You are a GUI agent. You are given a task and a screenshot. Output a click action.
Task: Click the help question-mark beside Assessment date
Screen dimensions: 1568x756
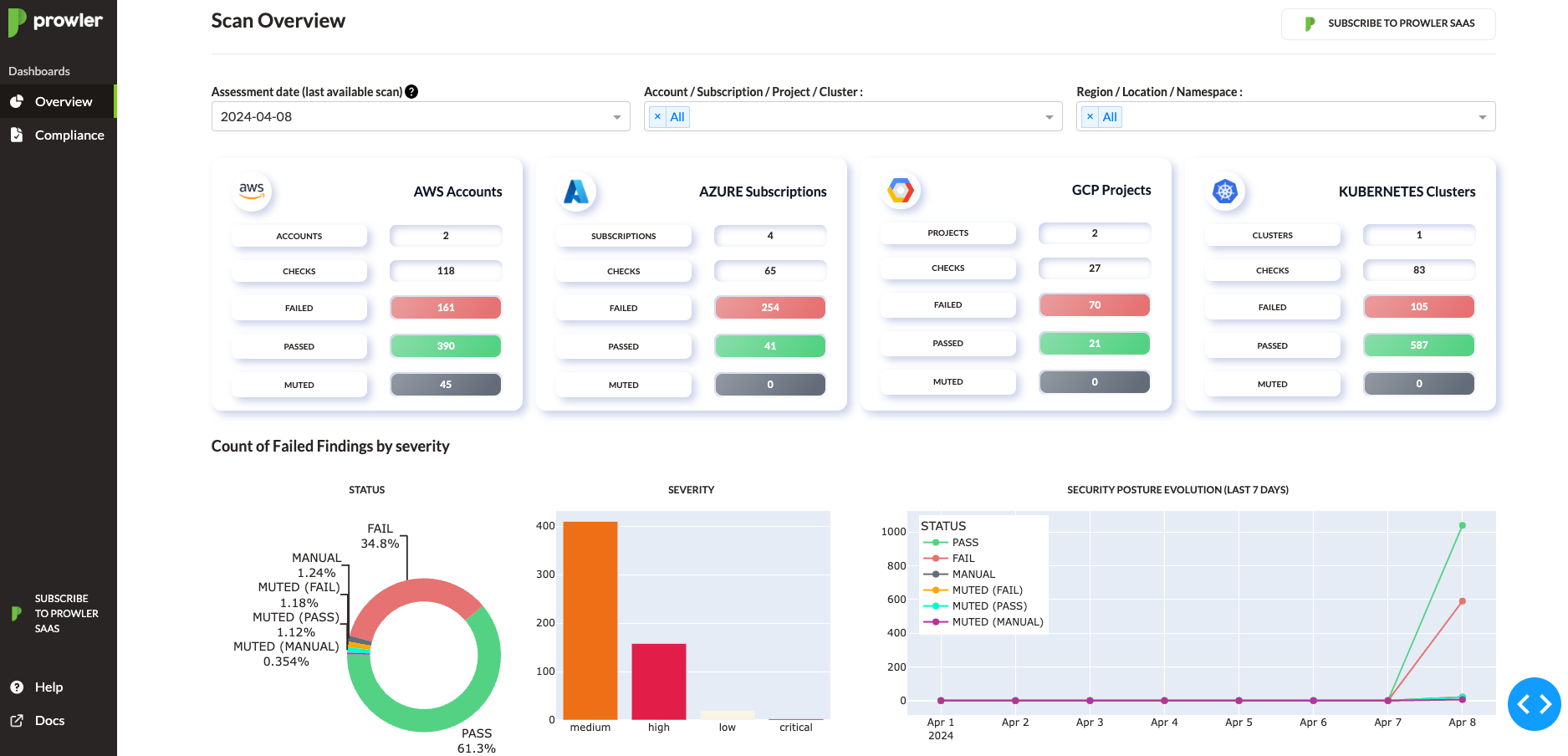click(x=411, y=92)
